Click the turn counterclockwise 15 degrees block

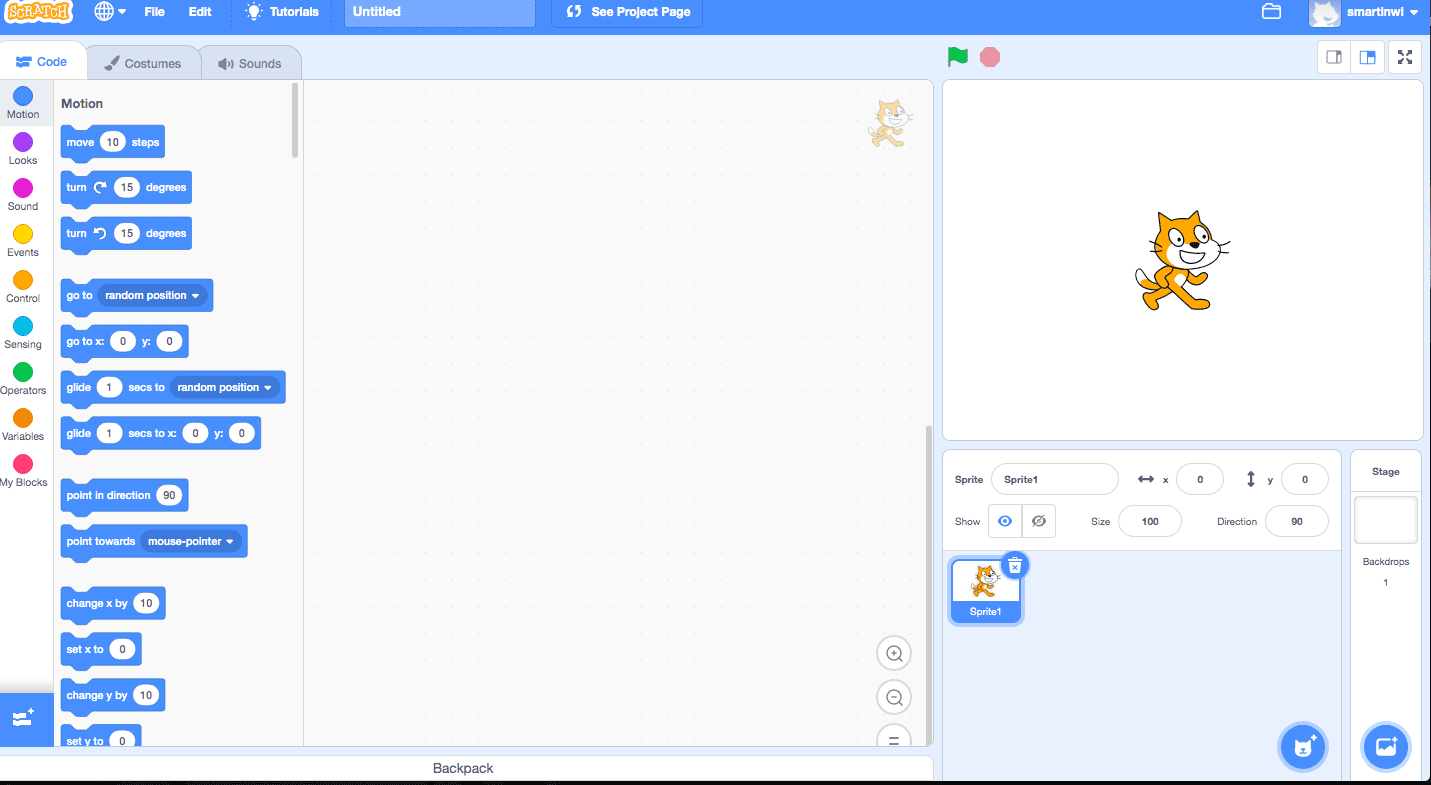tap(125, 233)
